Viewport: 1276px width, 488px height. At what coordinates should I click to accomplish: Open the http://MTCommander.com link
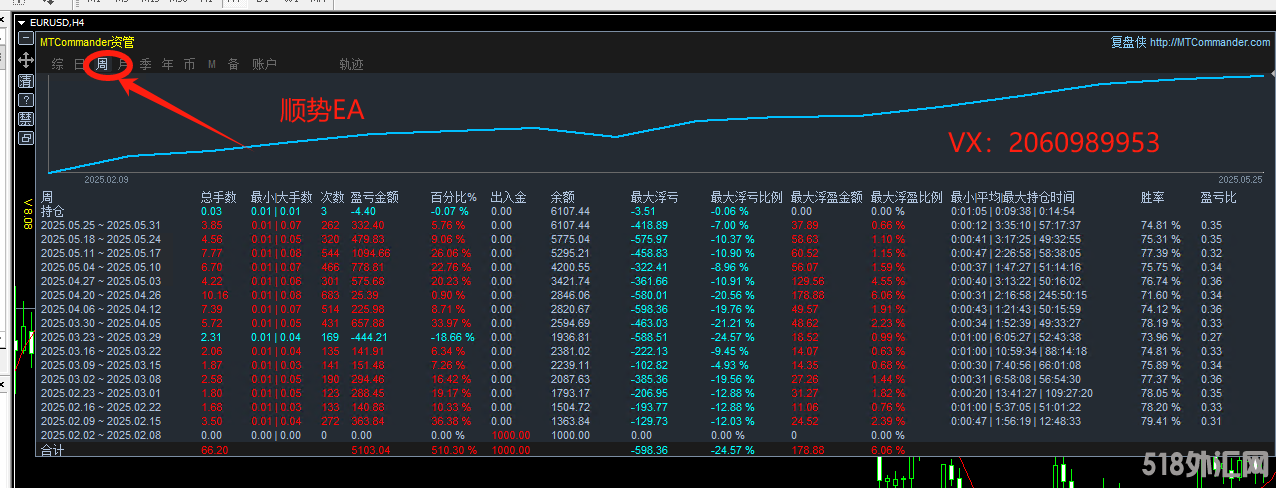(x=1210, y=42)
